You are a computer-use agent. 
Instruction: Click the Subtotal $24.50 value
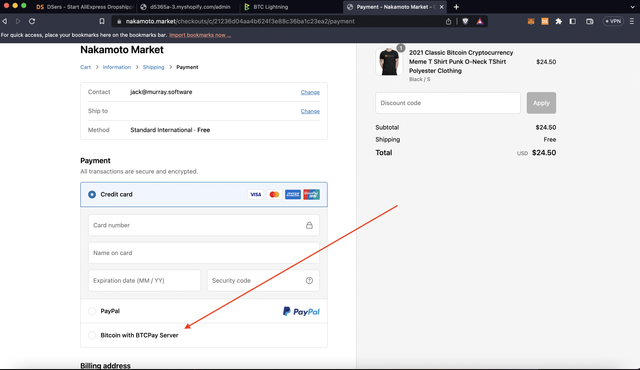546,127
